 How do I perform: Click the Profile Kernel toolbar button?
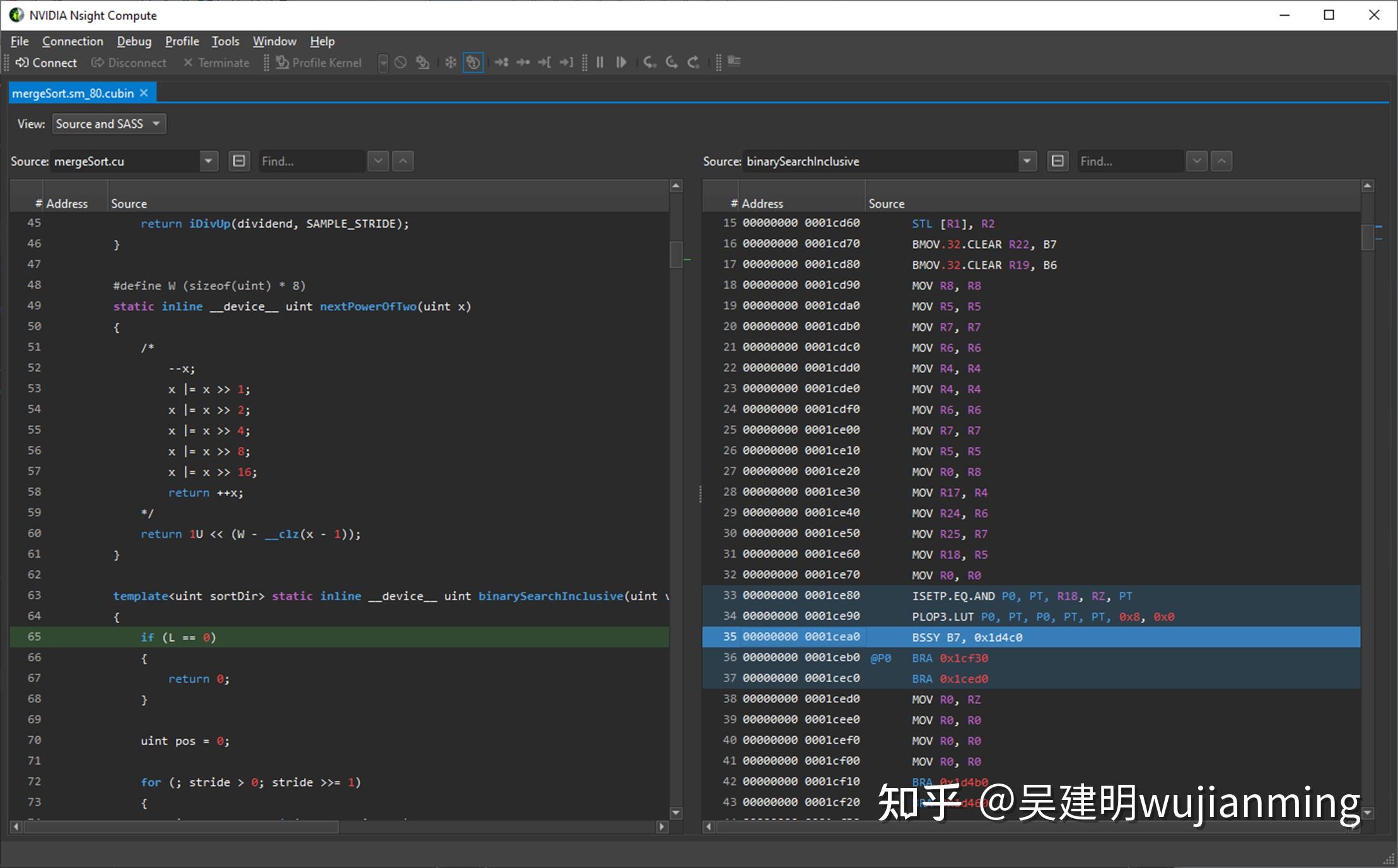(319, 62)
